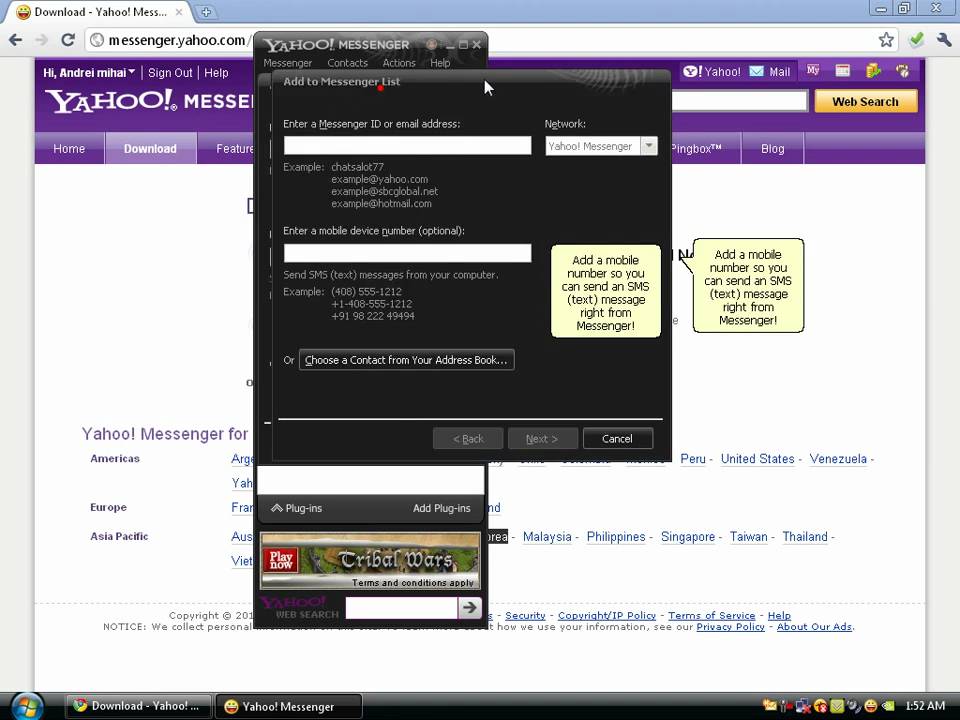Open Mail via envelope icon
The image size is (960, 720).
[x=757, y=72]
